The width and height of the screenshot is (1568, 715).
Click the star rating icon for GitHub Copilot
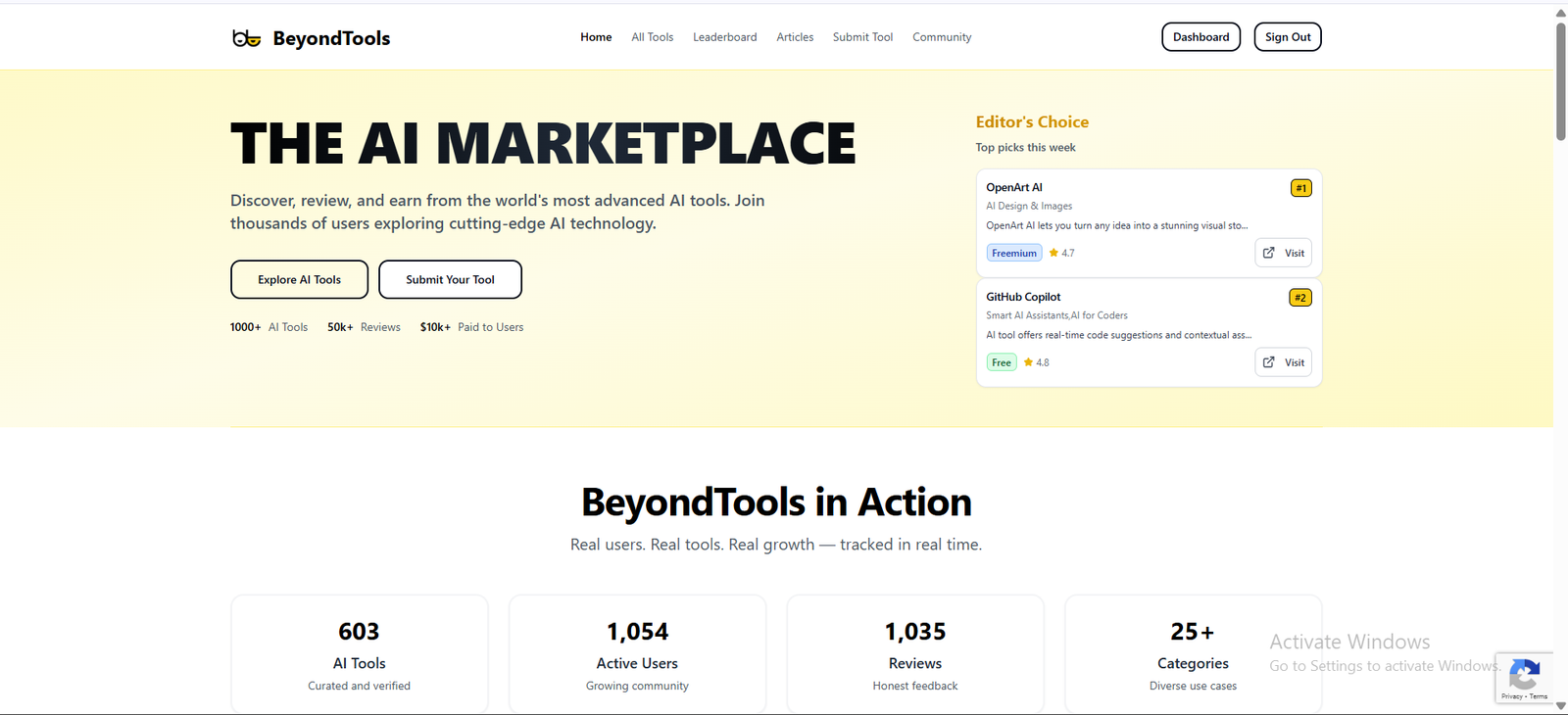(x=1028, y=362)
